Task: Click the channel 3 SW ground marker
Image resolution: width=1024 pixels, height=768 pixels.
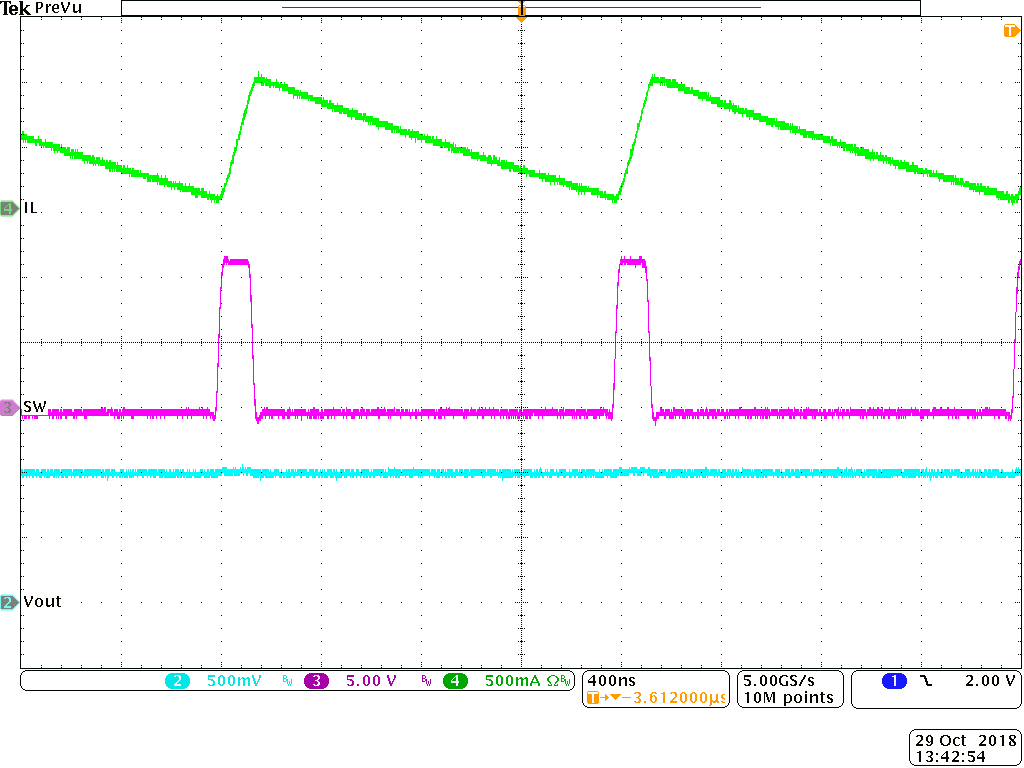Action: (x=9, y=408)
